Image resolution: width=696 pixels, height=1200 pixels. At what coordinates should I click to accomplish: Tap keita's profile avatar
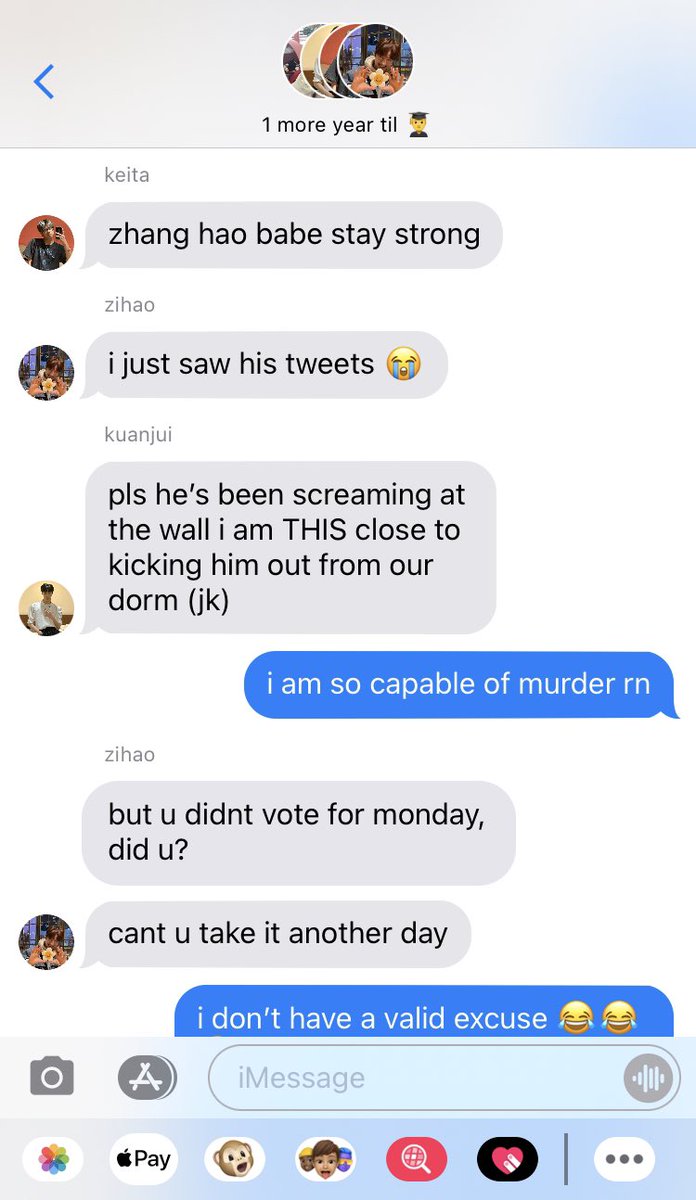[46, 242]
